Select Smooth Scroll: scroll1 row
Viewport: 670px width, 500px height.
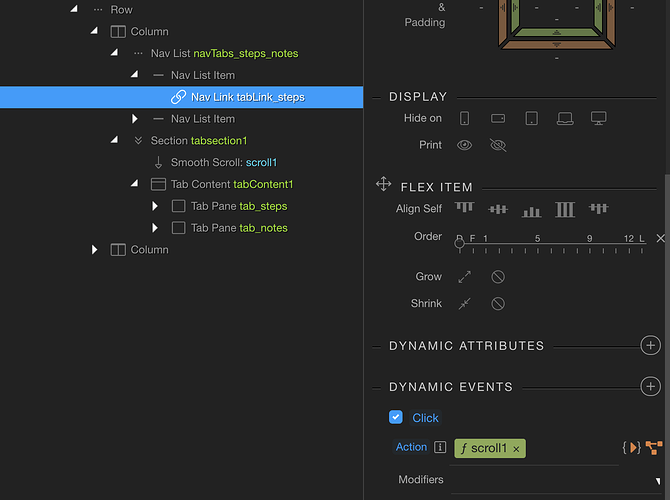click(182, 162)
